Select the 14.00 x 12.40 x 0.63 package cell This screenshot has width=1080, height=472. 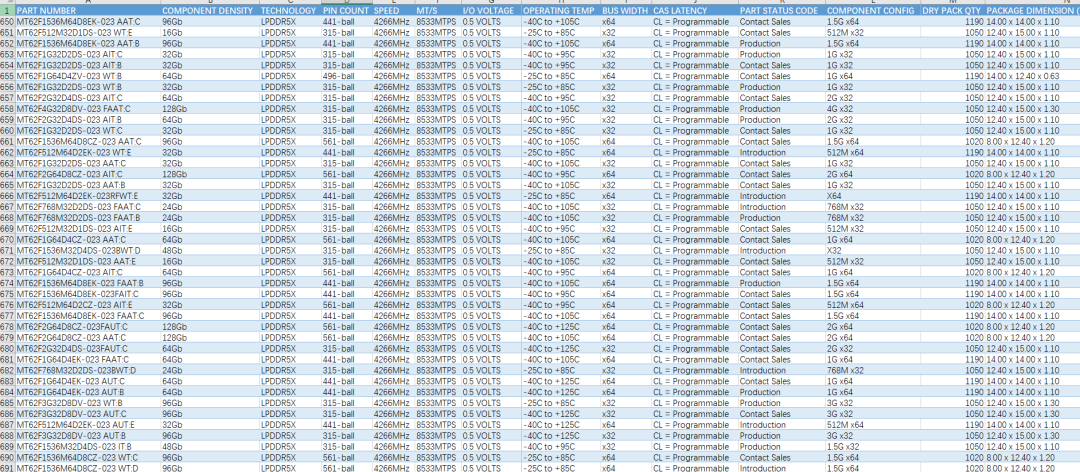[1032, 76]
